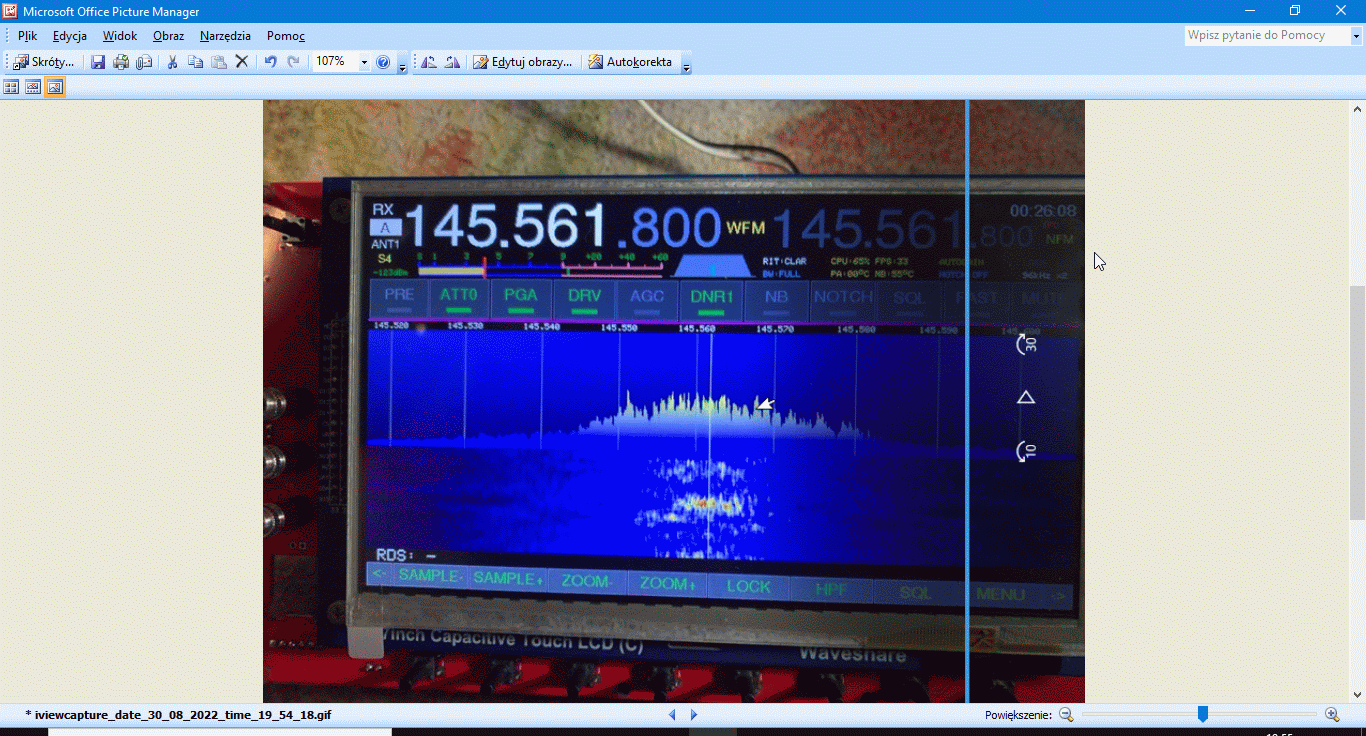The width and height of the screenshot is (1366, 736).
Task: Rotate the picture right
Action: click(x=452, y=62)
